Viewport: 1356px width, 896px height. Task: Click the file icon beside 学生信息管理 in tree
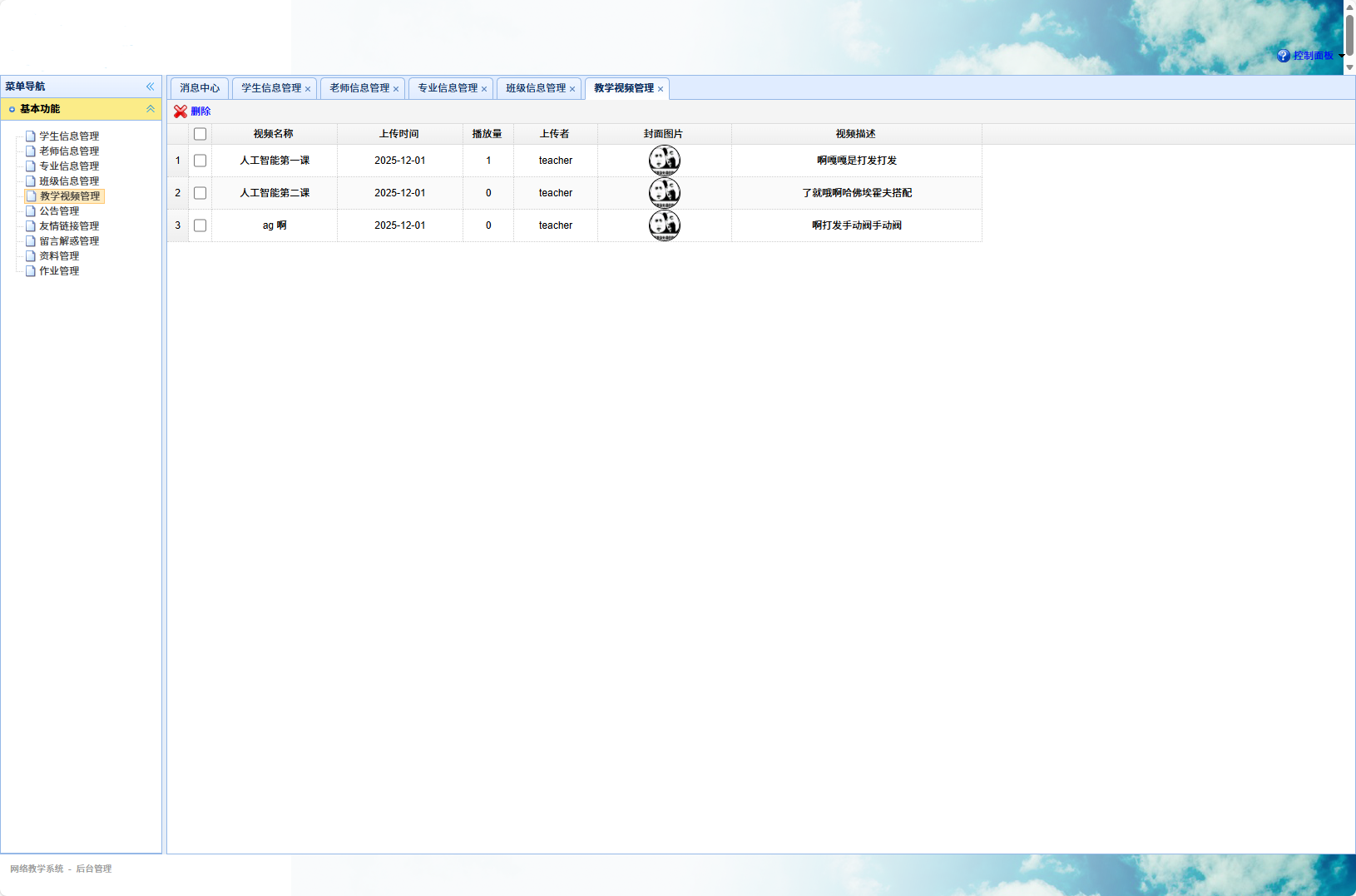pyautogui.click(x=31, y=136)
